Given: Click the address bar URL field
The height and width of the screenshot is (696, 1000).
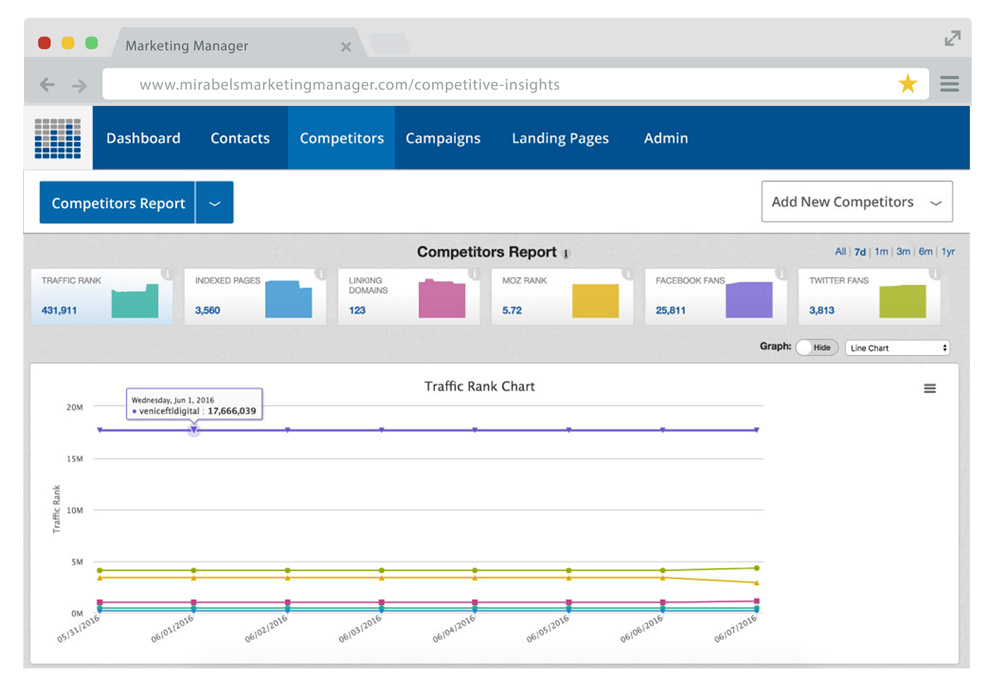Looking at the screenshot, I should 515,84.
